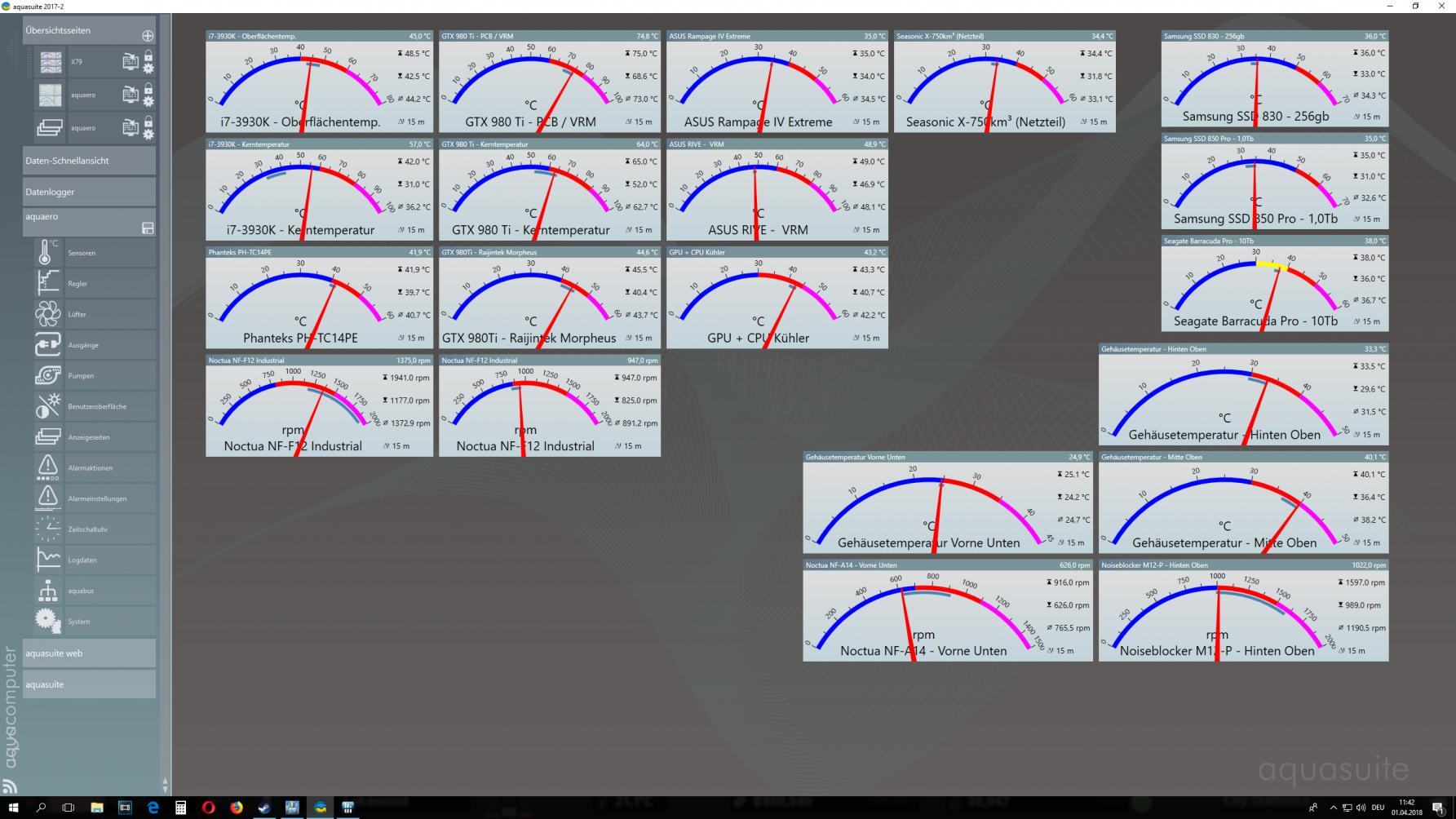The height and width of the screenshot is (819, 1456).
Task: Expand the aquasuite web section
Action: click(x=89, y=653)
